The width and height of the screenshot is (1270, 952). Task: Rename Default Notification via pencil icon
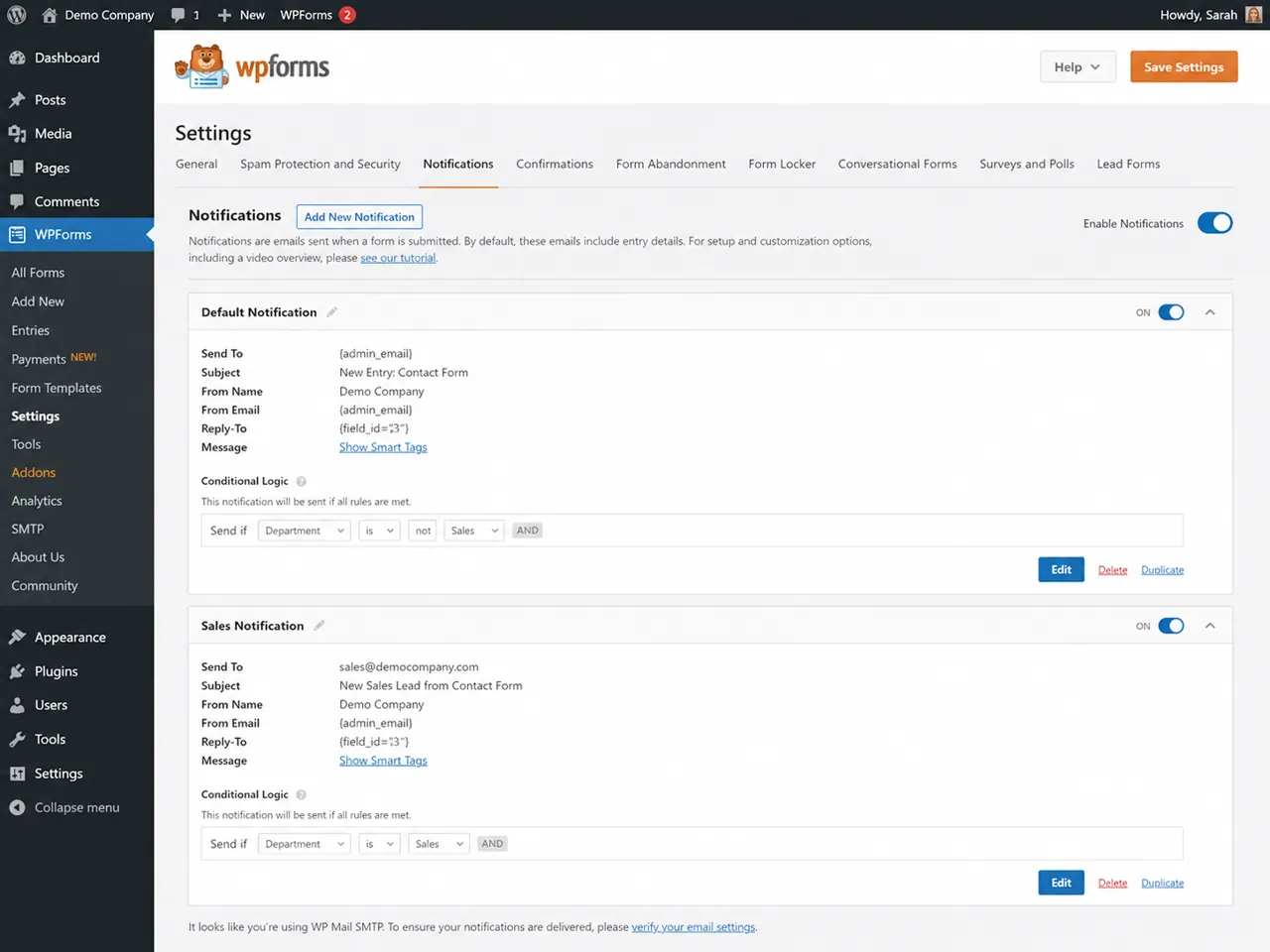pos(332,312)
